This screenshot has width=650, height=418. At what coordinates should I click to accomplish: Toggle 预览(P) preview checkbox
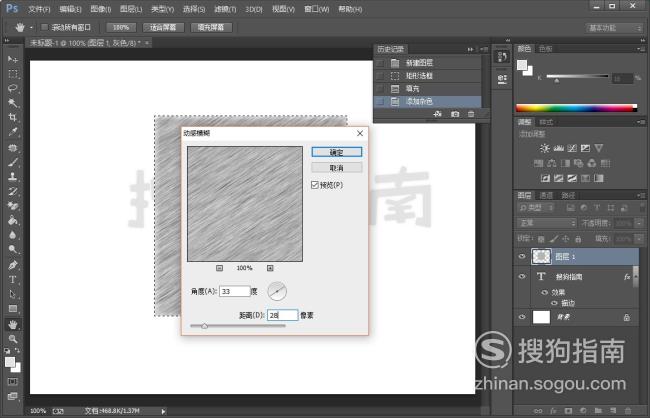click(315, 185)
